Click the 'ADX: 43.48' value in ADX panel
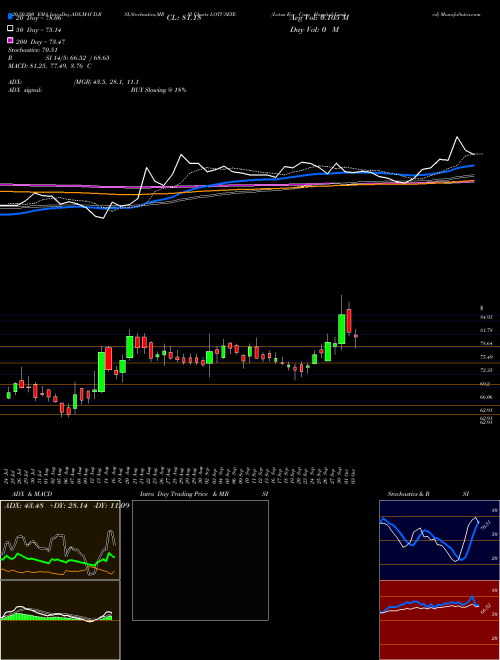Viewport: 500px width, 660px height. (22, 506)
